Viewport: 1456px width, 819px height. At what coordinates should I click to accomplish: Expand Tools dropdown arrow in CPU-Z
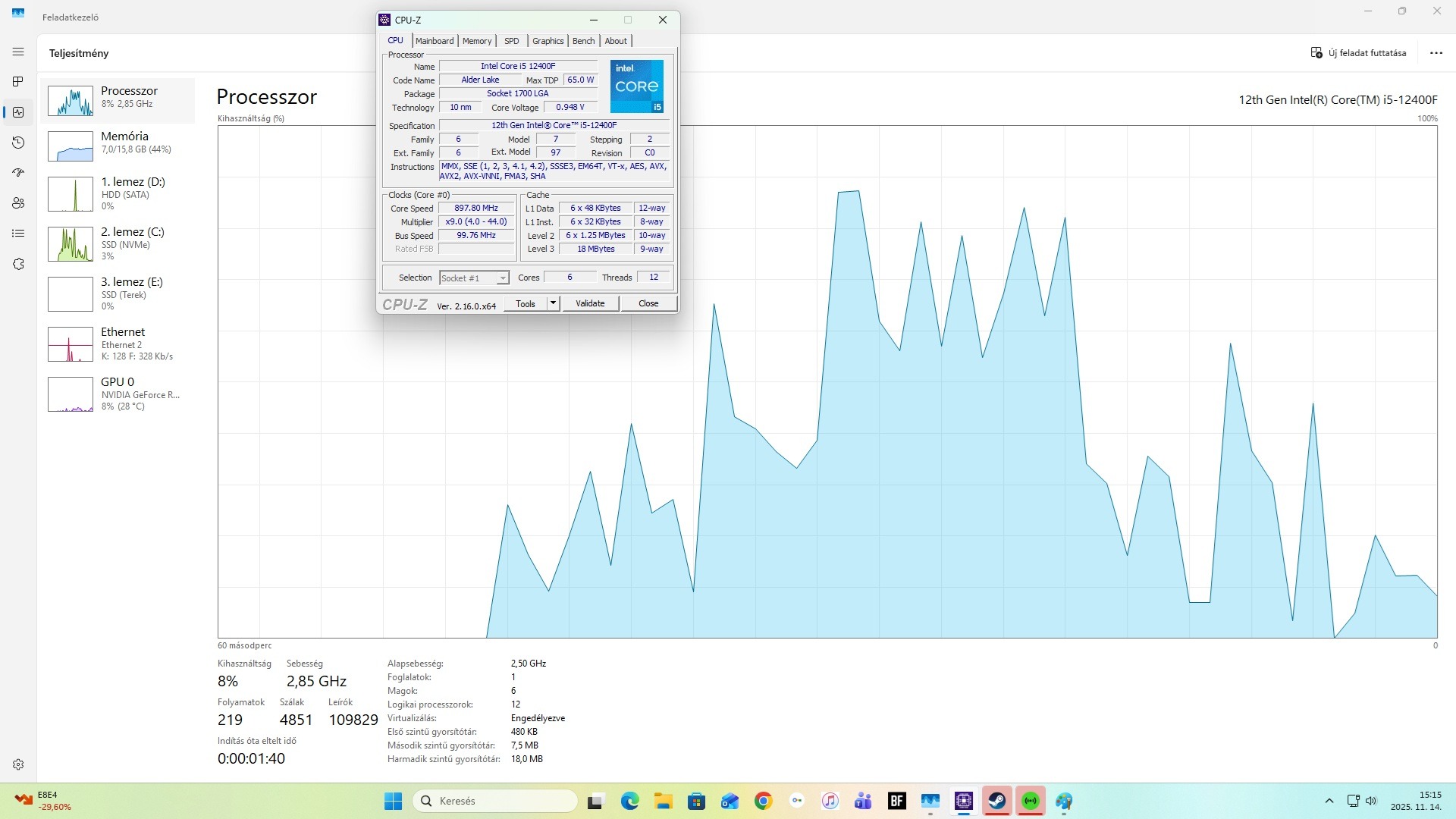tap(553, 303)
